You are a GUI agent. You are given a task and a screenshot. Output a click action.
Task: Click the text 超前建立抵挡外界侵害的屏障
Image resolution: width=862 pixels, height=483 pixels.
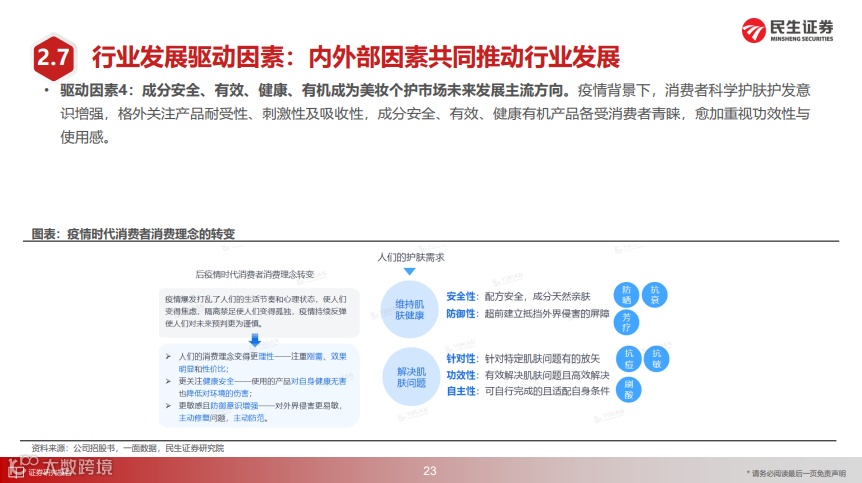[x=547, y=314]
